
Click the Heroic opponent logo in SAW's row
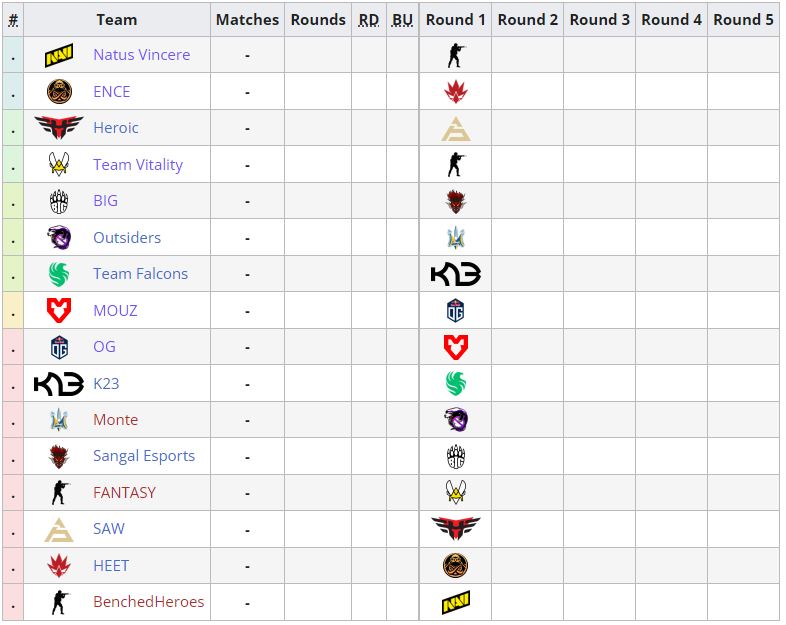point(456,529)
